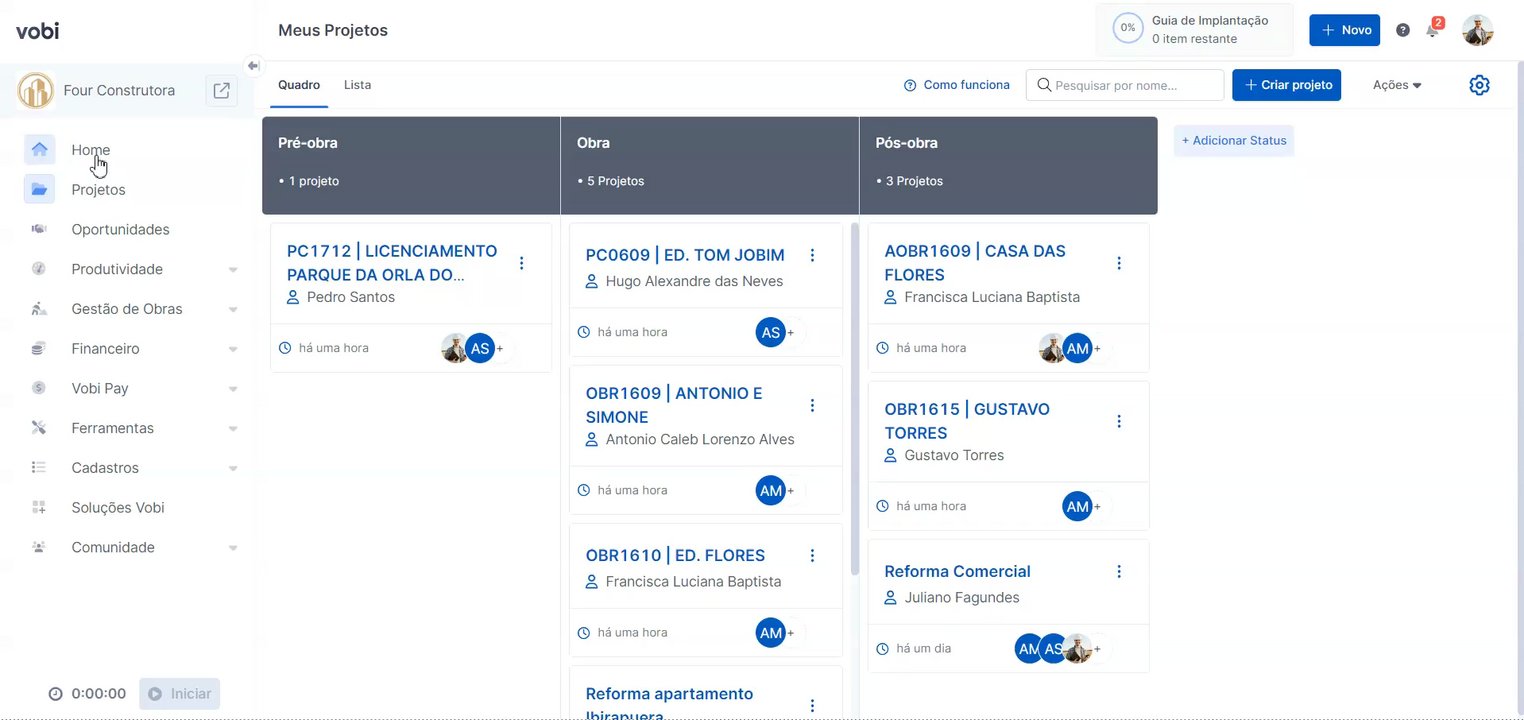Collapse the sidebar with the arrow icon
Image resolution: width=1524 pixels, height=720 pixels.
[x=253, y=65]
